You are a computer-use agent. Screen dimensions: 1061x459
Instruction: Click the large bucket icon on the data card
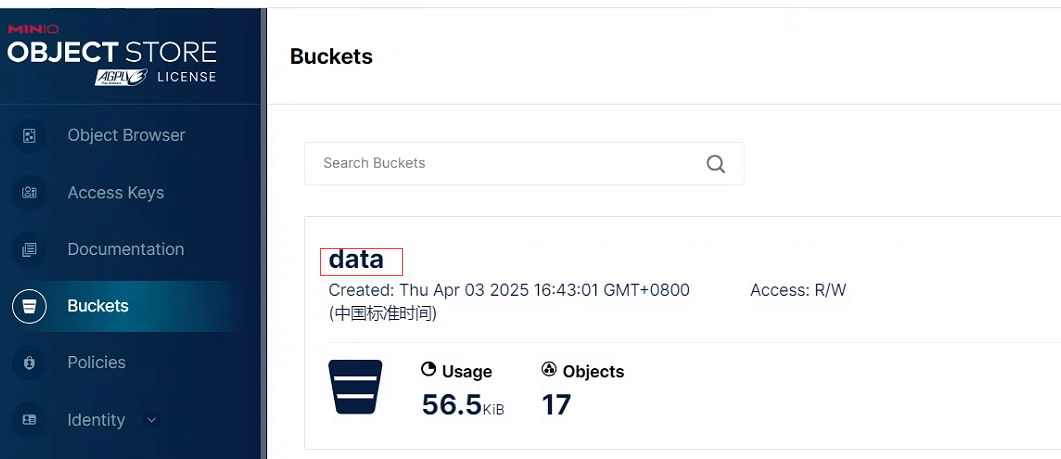pos(355,388)
